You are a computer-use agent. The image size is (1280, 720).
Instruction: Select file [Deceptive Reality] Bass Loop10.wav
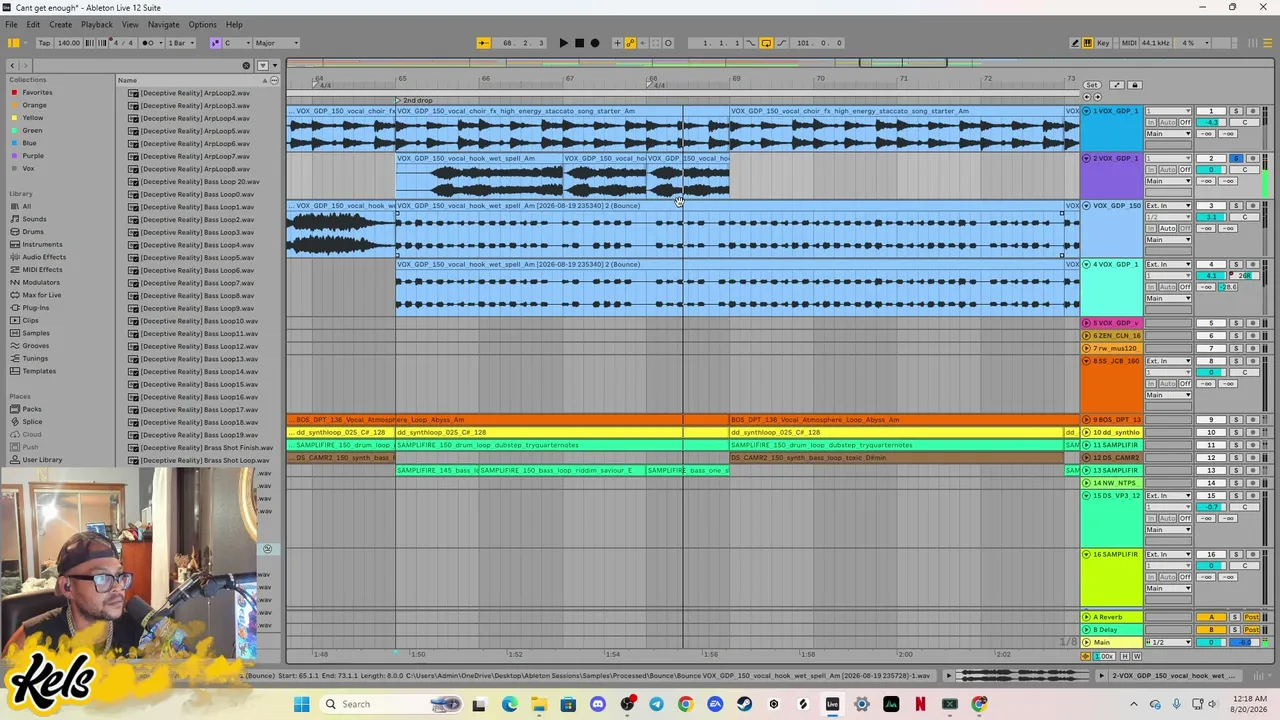[x=199, y=321]
